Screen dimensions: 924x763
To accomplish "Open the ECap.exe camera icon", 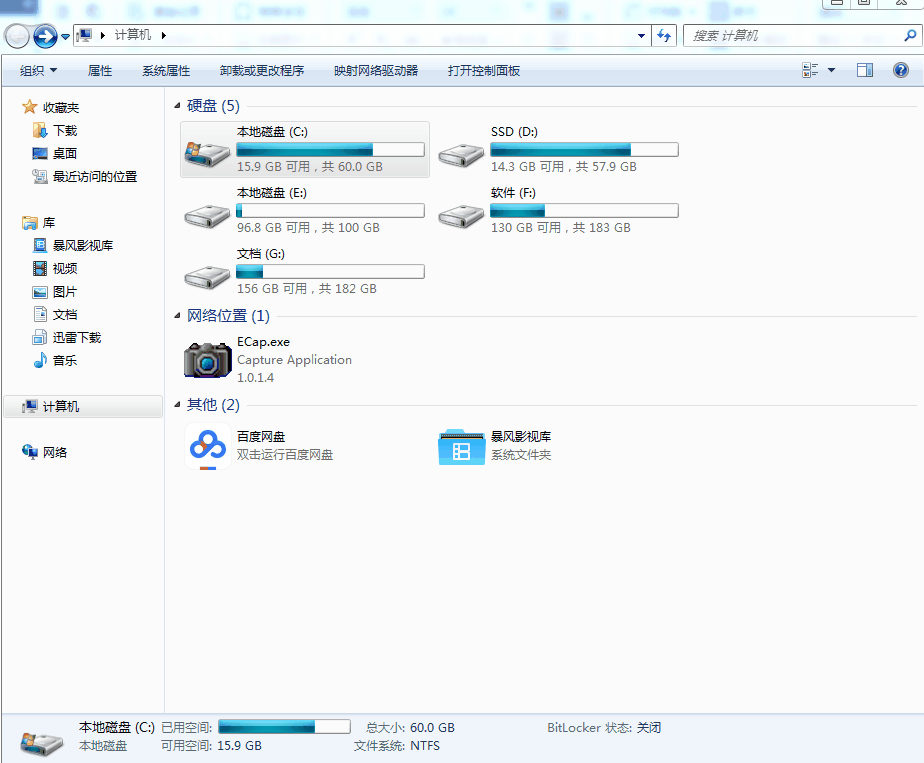I will tap(207, 360).
